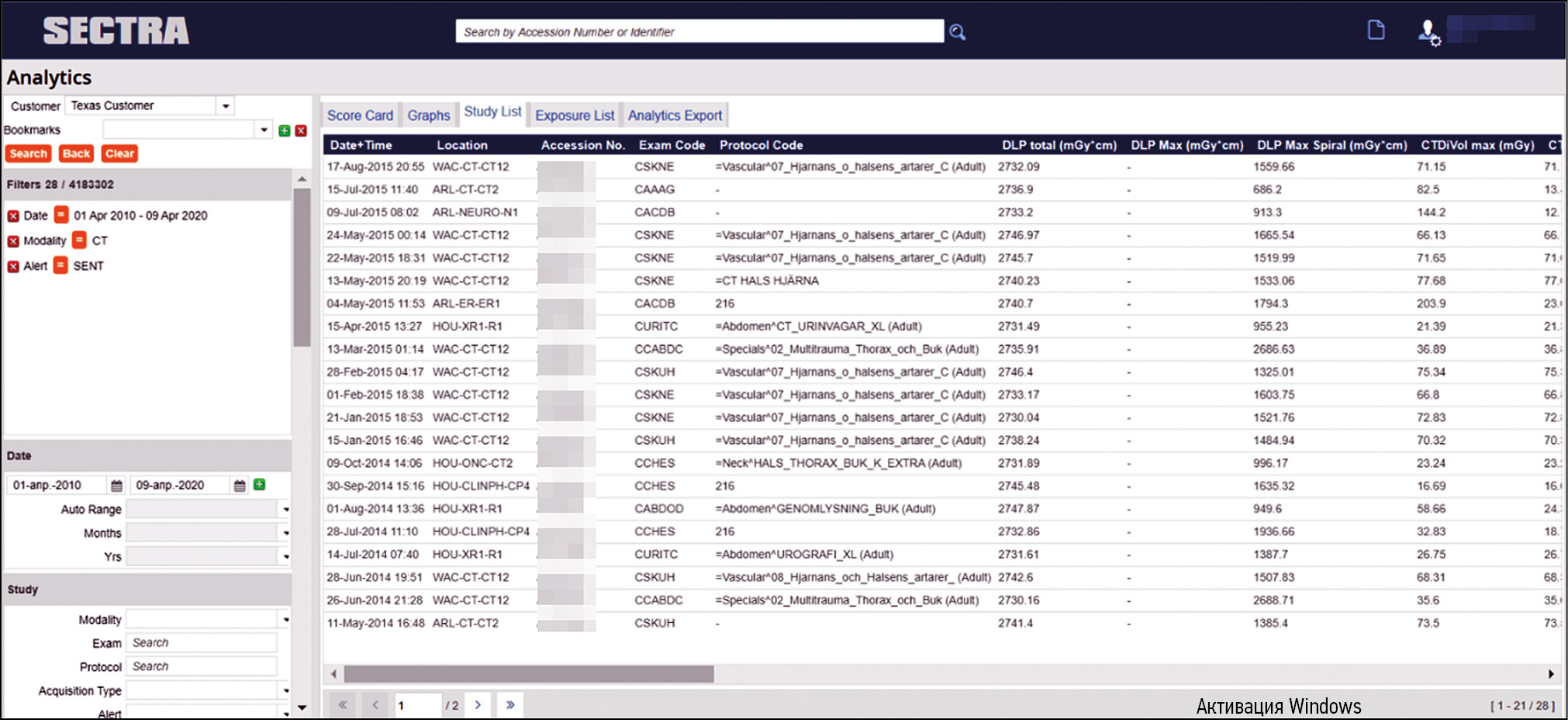Viewport: 1568px width, 723px height.
Task: Remove the Modality CT filter
Action: pos(13,241)
